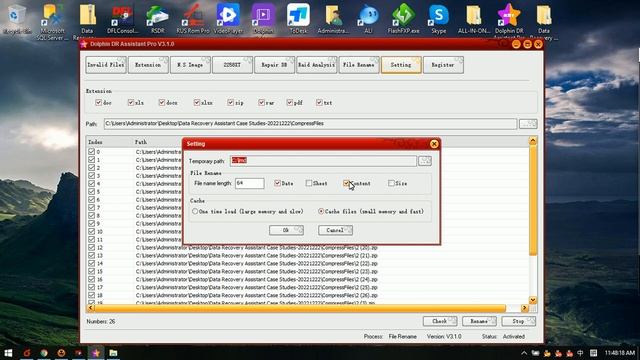
Task: Click the File name length field
Action: coord(249,183)
